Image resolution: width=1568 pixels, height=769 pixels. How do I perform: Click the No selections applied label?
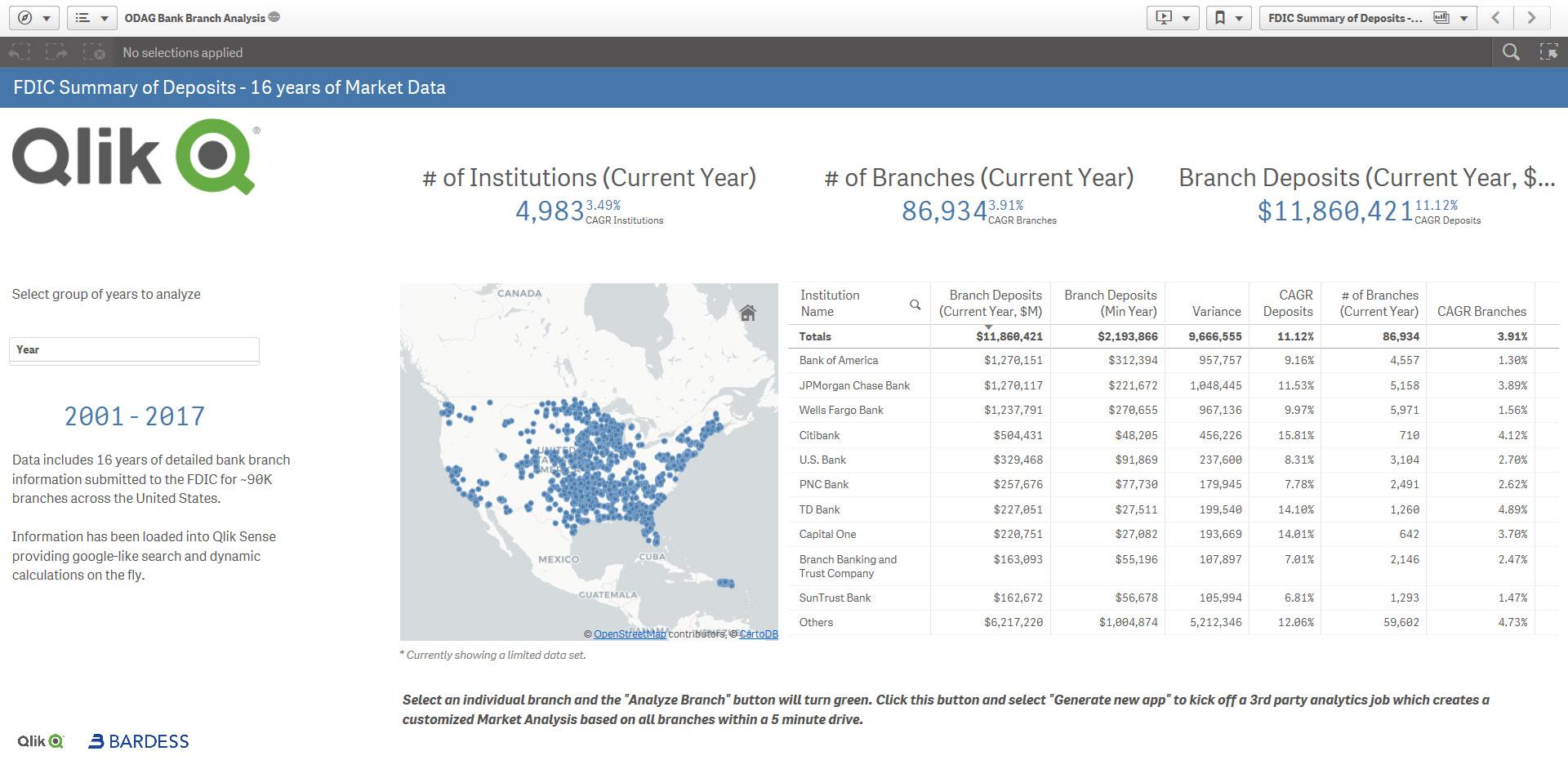(183, 52)
